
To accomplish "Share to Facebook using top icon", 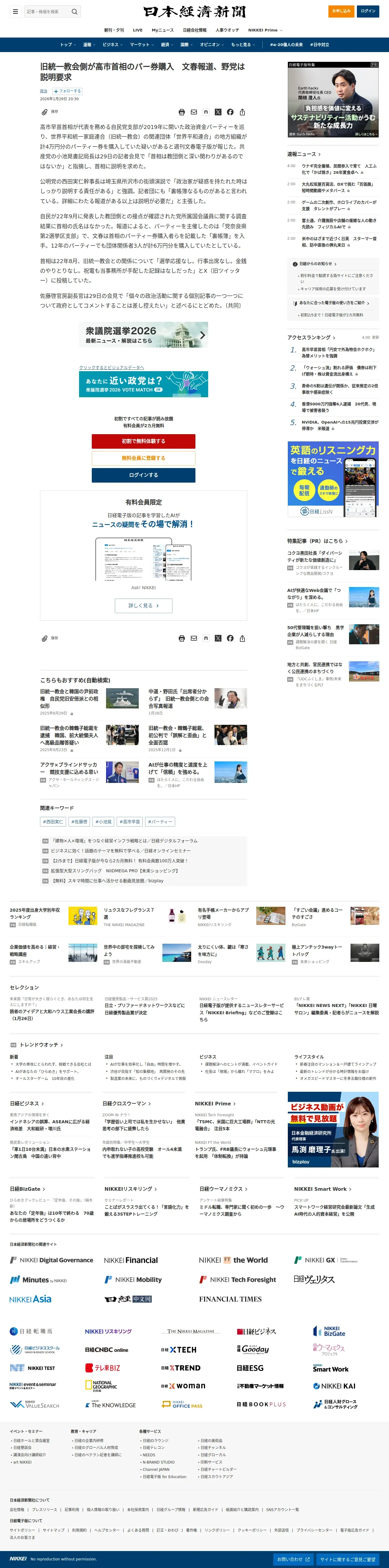I will pyautogui.click(x=230, y=112).
